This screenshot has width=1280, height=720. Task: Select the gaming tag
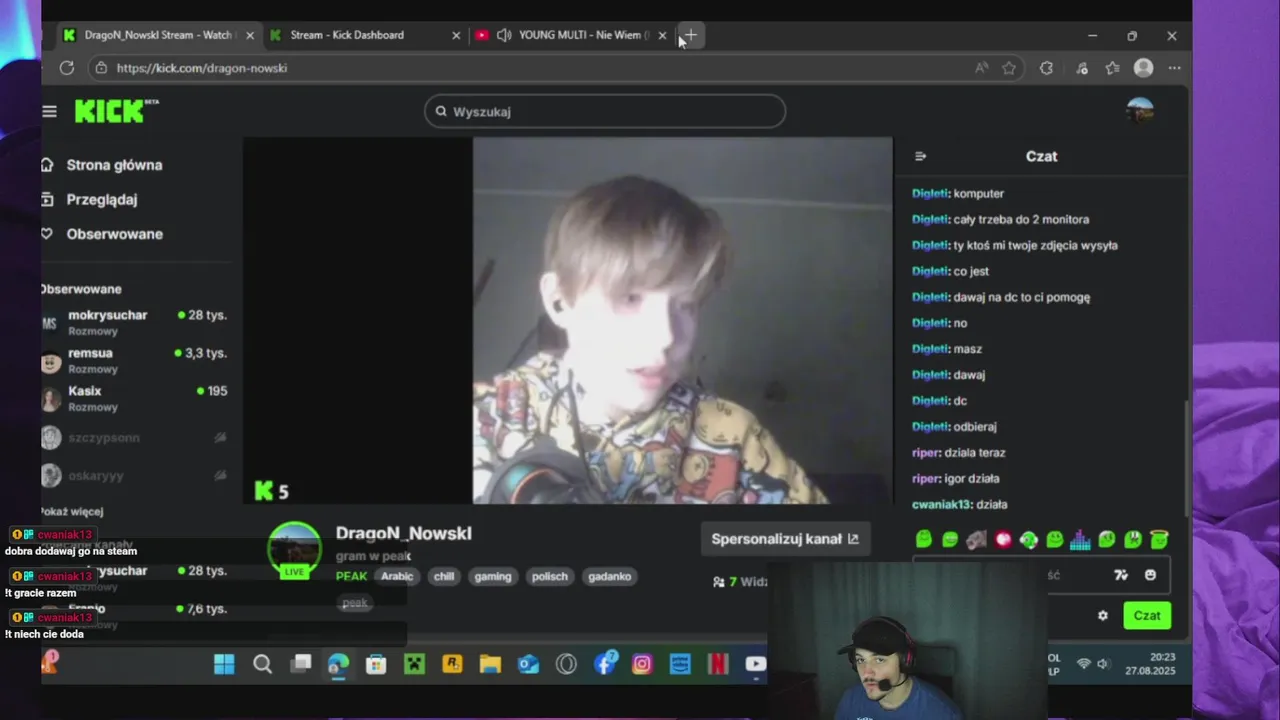(x=493, y=576)
